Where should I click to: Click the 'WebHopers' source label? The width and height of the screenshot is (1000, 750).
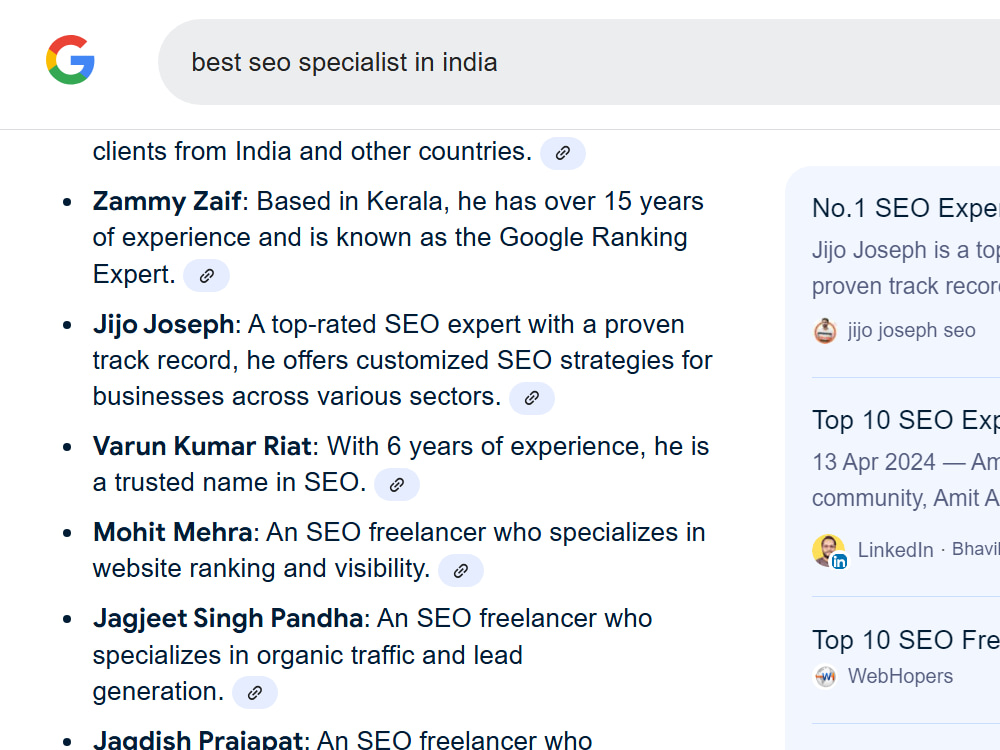900,676
